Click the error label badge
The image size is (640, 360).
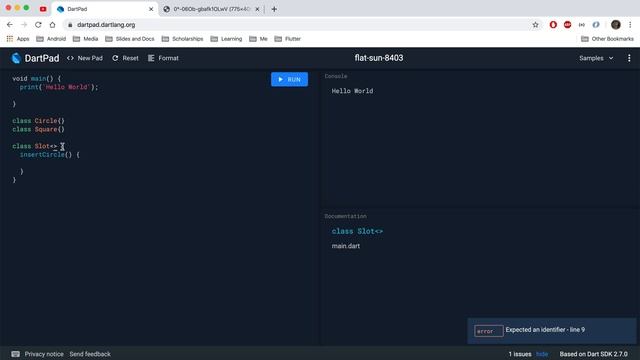(489, 331)
